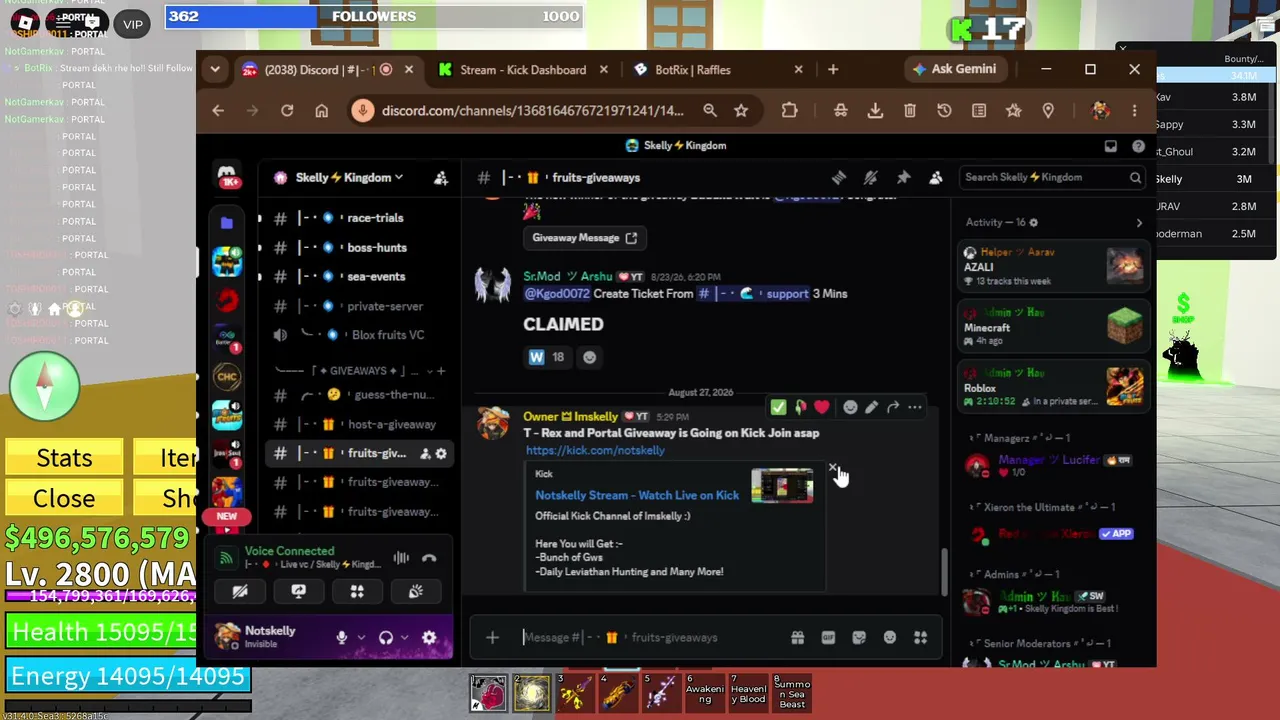Image resolution: width=1280 pixels, height=720 pixels.
Task: Open the Giveaway Message button
Action: tap(584, 238)
